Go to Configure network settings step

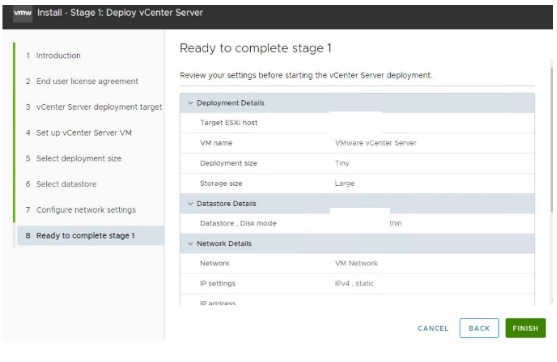pos(81,210)
